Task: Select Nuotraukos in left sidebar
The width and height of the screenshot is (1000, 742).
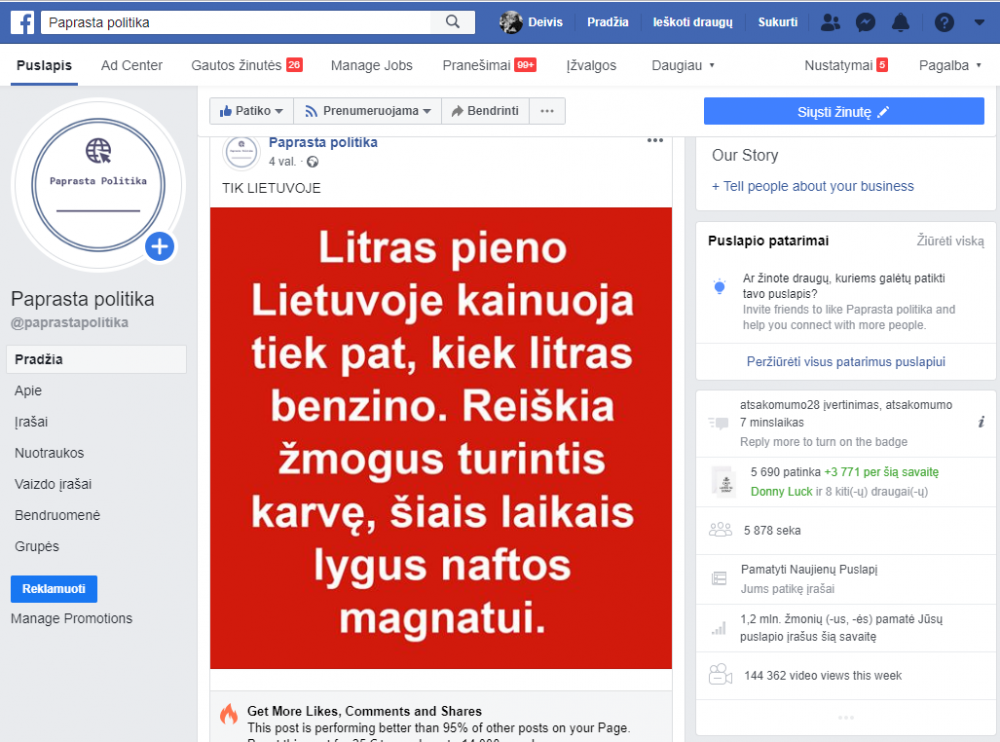Action: click(49, 453)
